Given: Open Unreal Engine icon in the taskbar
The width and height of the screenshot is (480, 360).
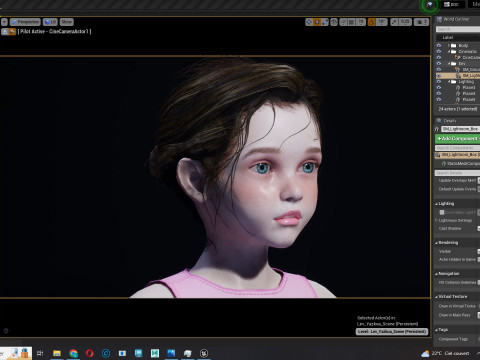Looking at the screenshot, I should pos(204,353).
